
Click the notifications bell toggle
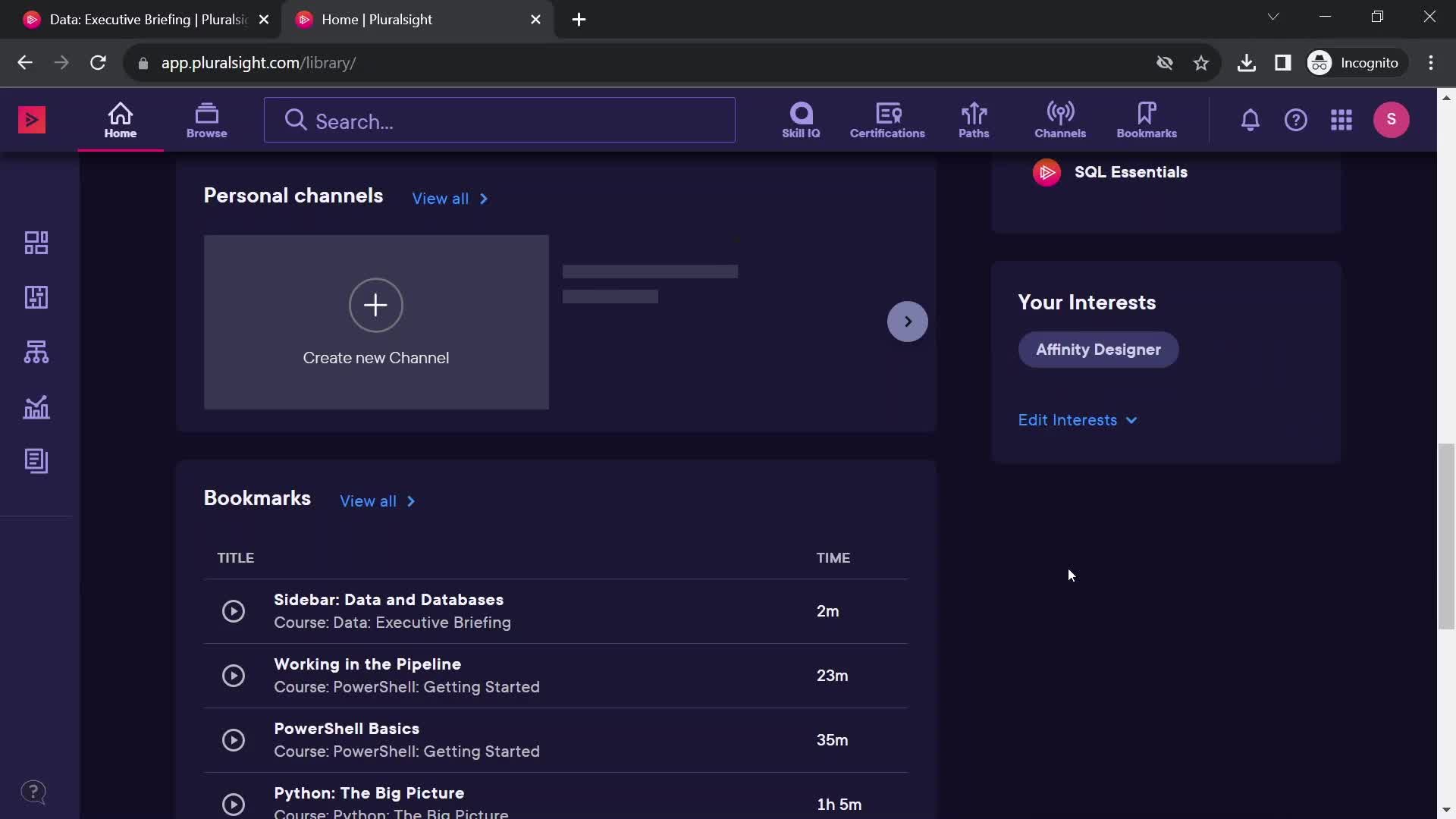point(1250,119)
